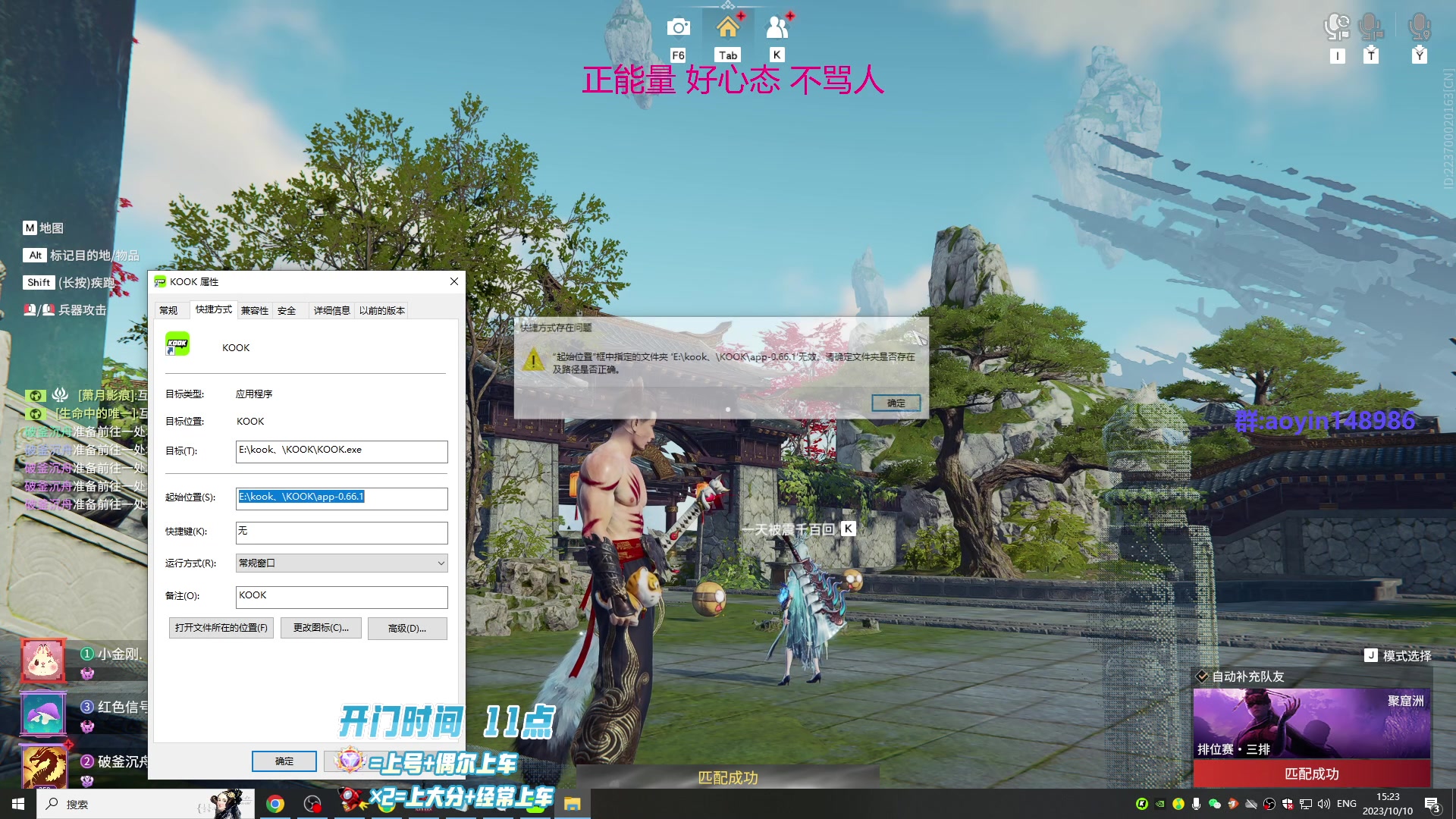Screen dimensions: 1456x819
Task: Toggle the 自动补充队友 checkbox
Action: coord(1202,676)
